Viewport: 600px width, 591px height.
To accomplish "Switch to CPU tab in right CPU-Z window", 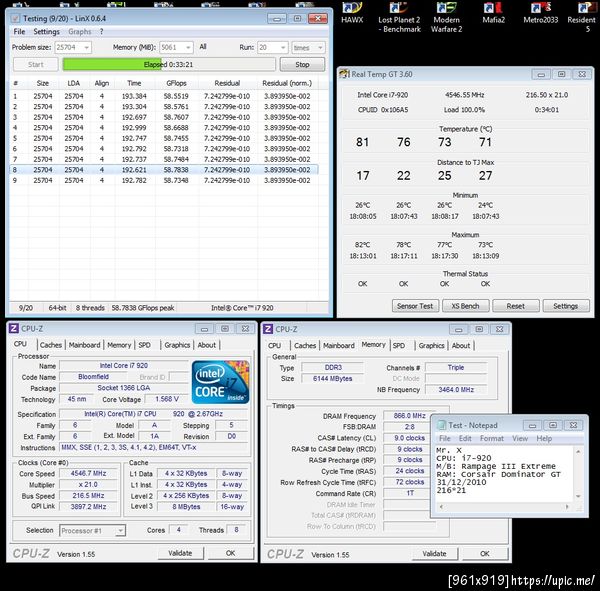I will 274,345.
